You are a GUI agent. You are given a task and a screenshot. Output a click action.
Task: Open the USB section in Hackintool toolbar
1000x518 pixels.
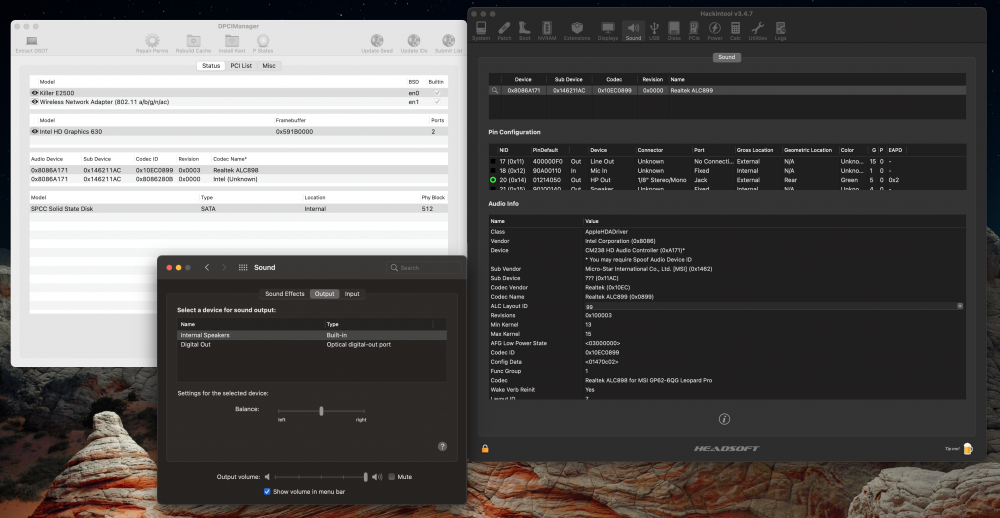654,30
